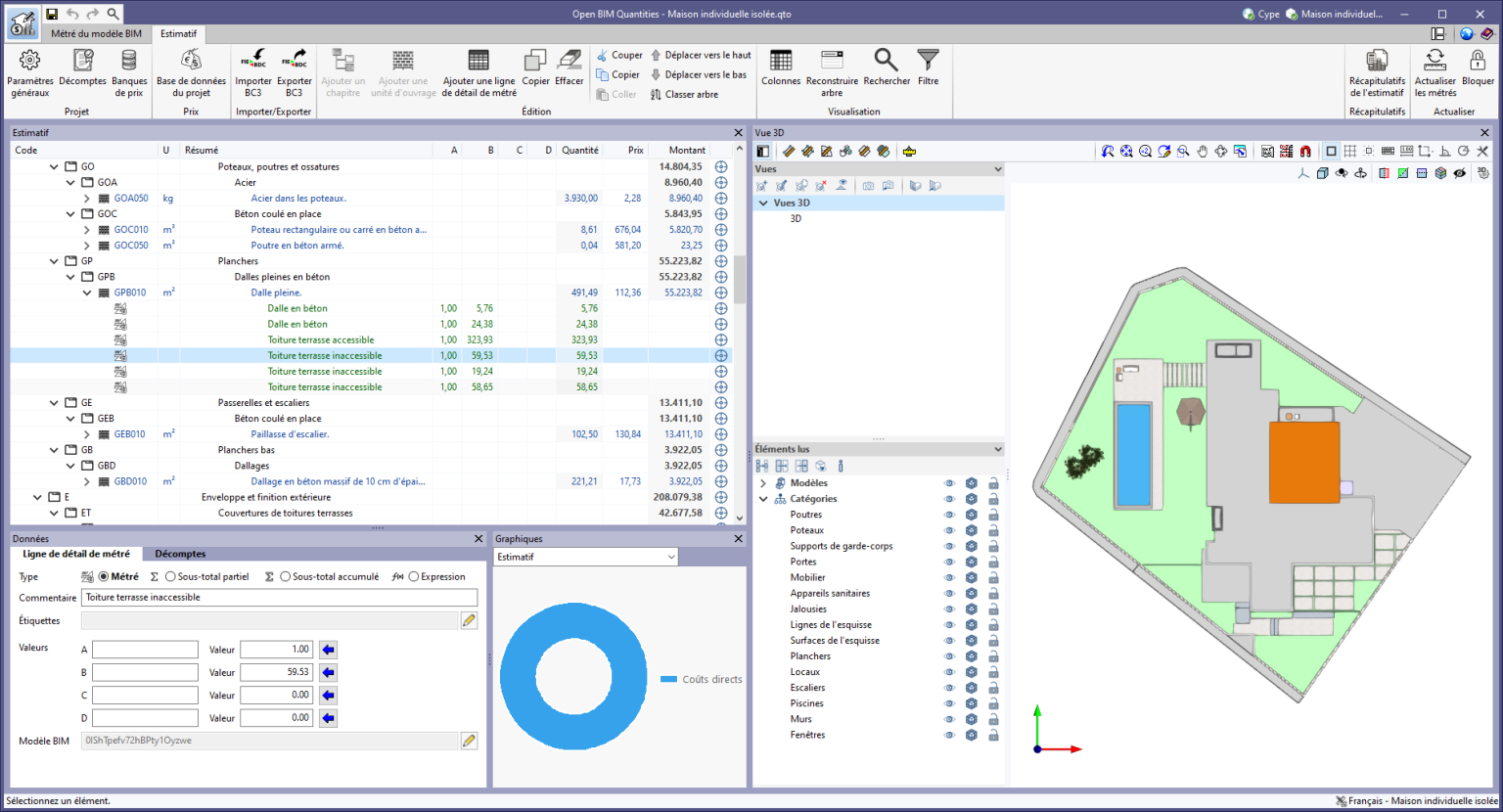
Task: Open the Filtre tool
Action: (928, 68)
